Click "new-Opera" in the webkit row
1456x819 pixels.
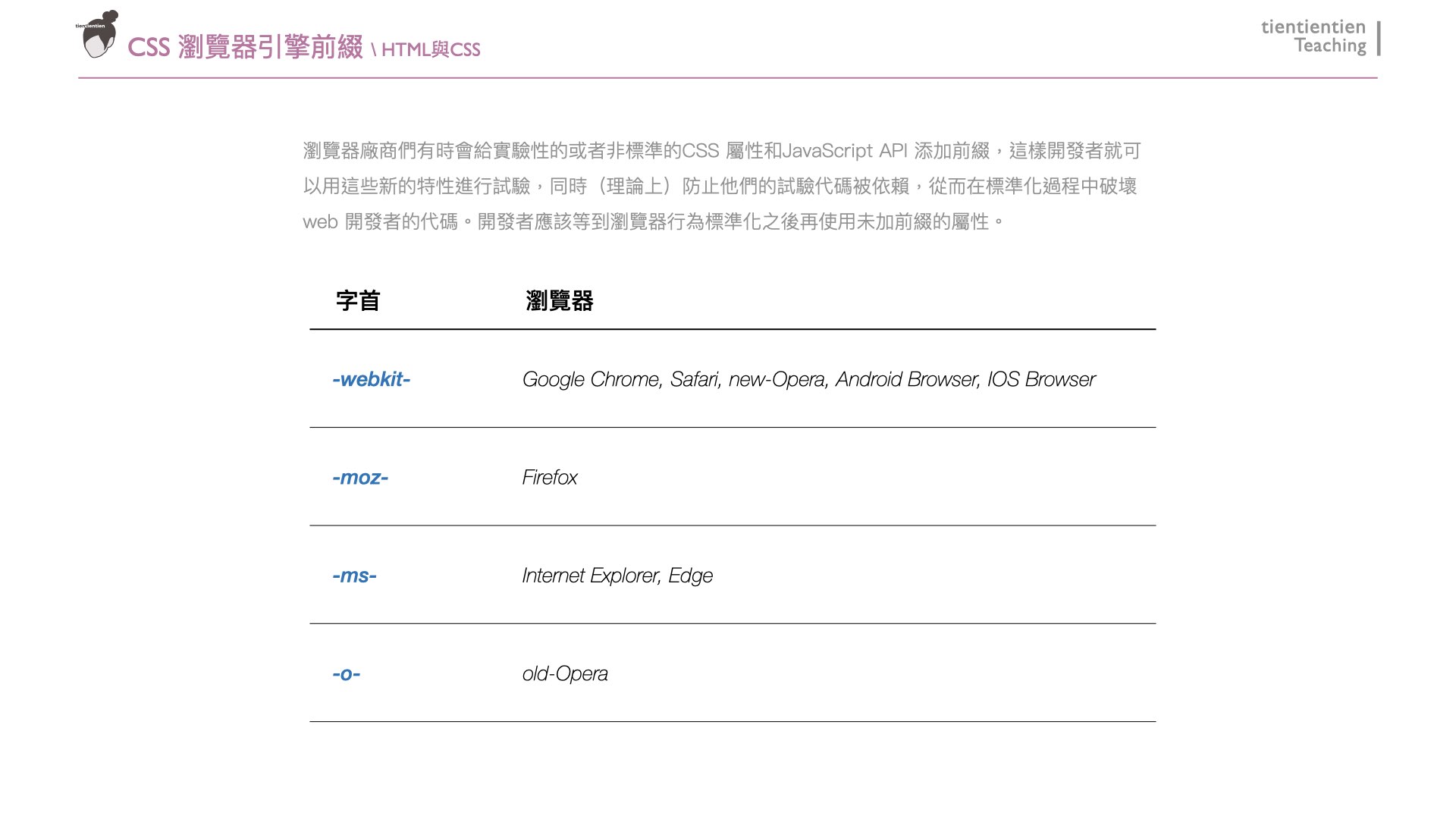pos(777,379)
